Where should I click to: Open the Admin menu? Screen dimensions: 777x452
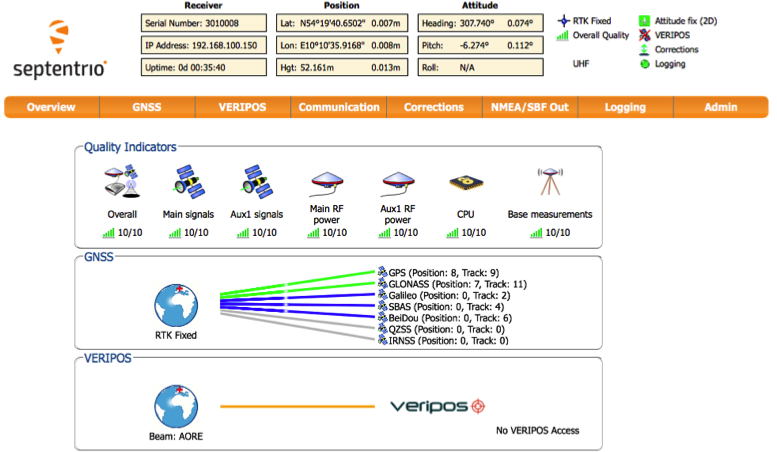[x=720, y=108]
